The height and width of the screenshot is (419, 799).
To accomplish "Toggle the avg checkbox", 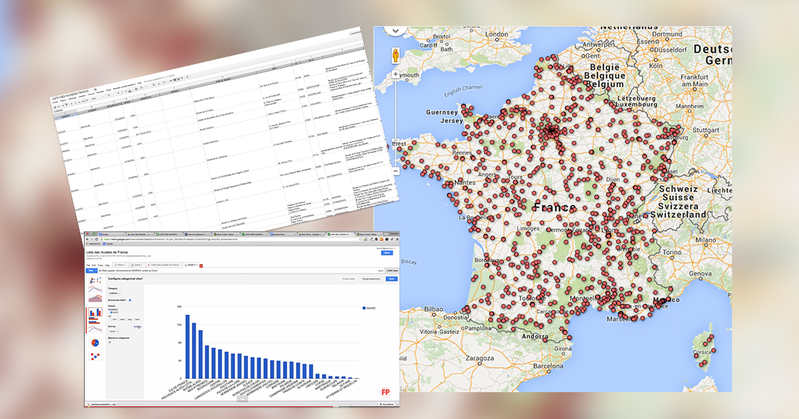I will pyautogui.click(x=126, y=319).
